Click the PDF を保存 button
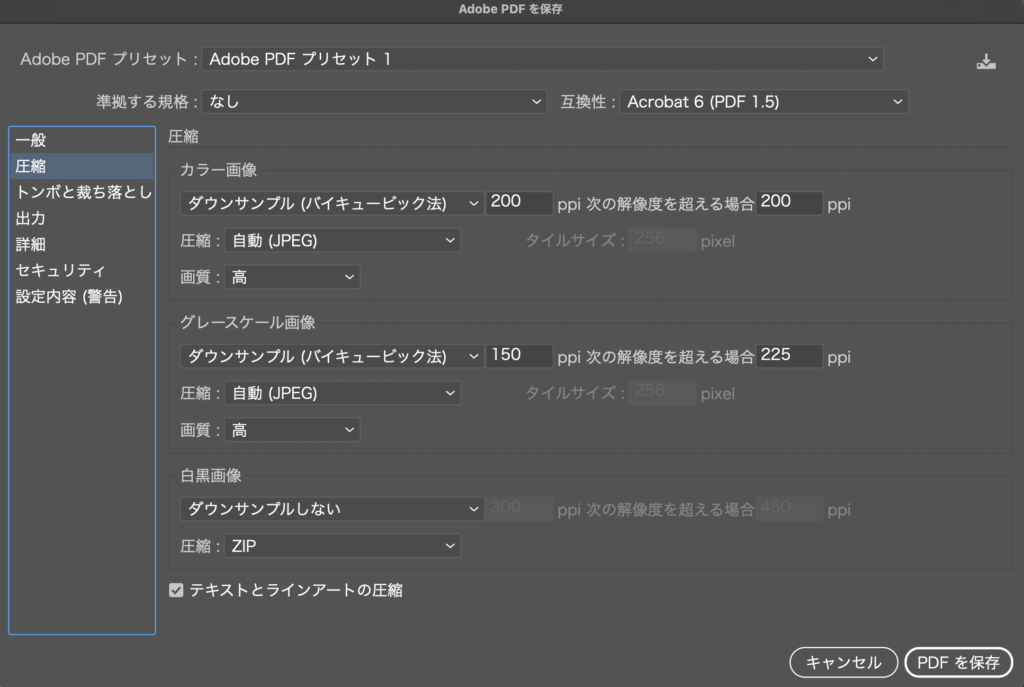The height and width of the screenshot is (687, 1024). pyautogui.click(x=958, y=662)
